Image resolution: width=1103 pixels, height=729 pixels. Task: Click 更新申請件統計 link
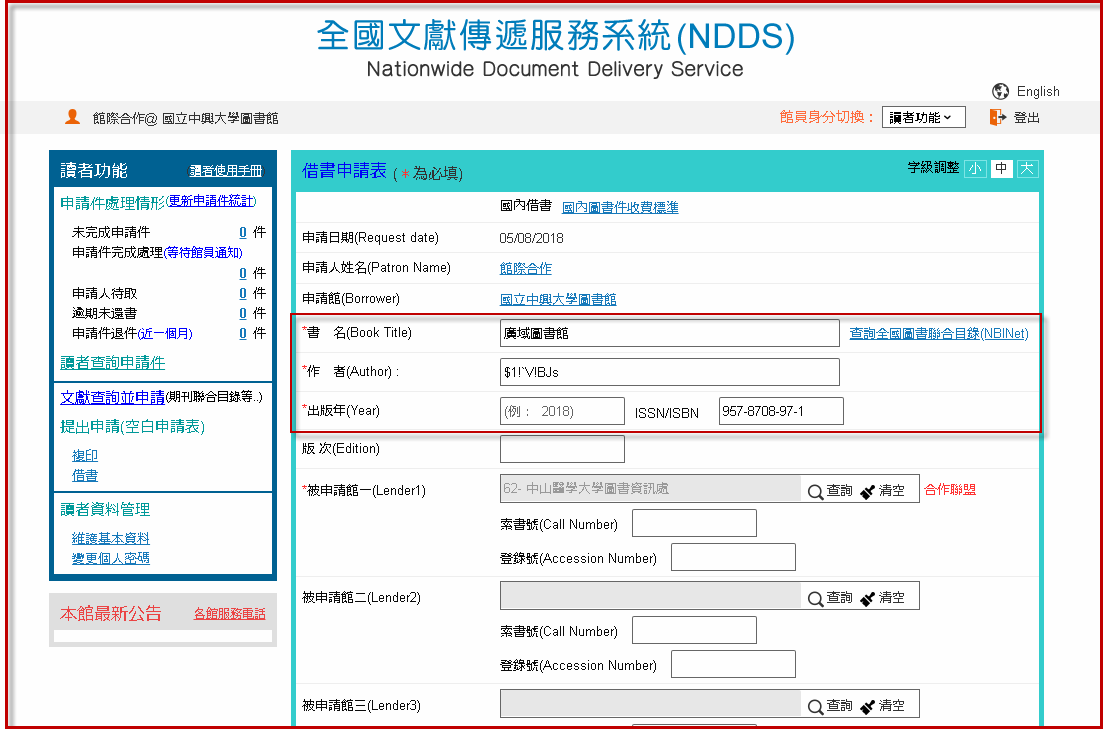(x=210, y=201)
